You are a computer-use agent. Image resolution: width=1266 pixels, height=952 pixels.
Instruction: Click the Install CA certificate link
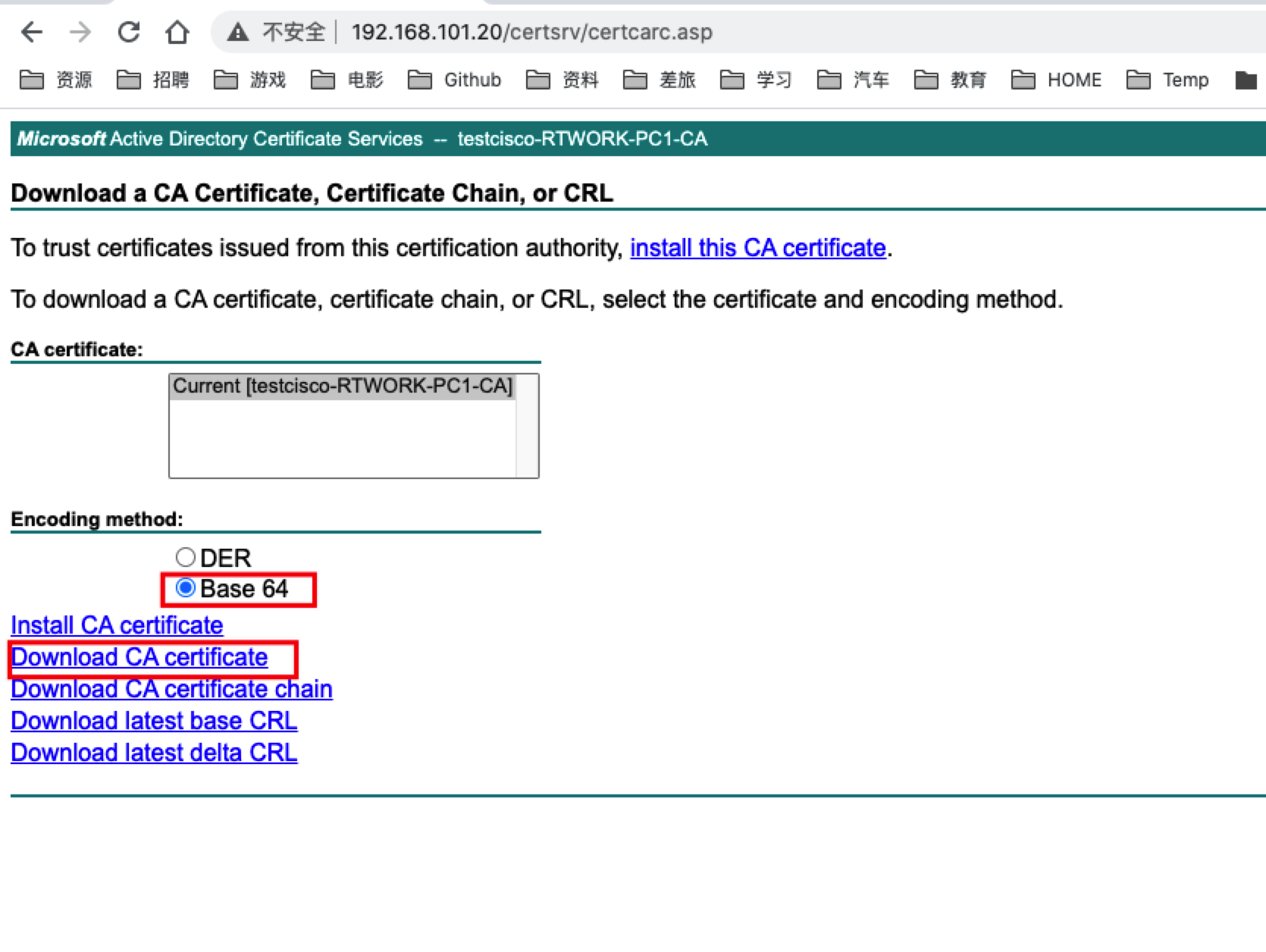(x=117, y=625)
